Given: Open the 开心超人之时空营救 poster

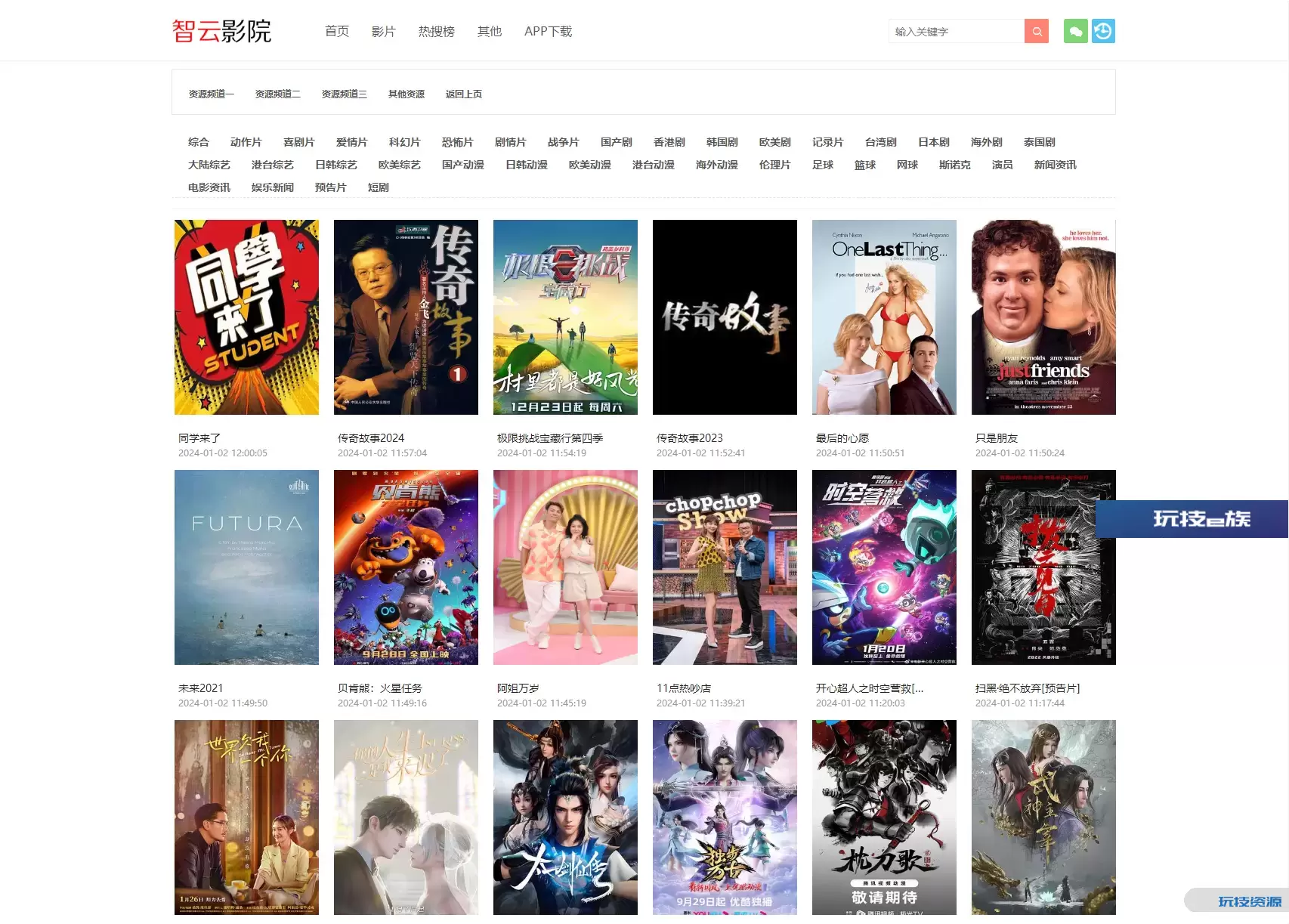Looking at the screenshot, I should [x=884, y=567].
